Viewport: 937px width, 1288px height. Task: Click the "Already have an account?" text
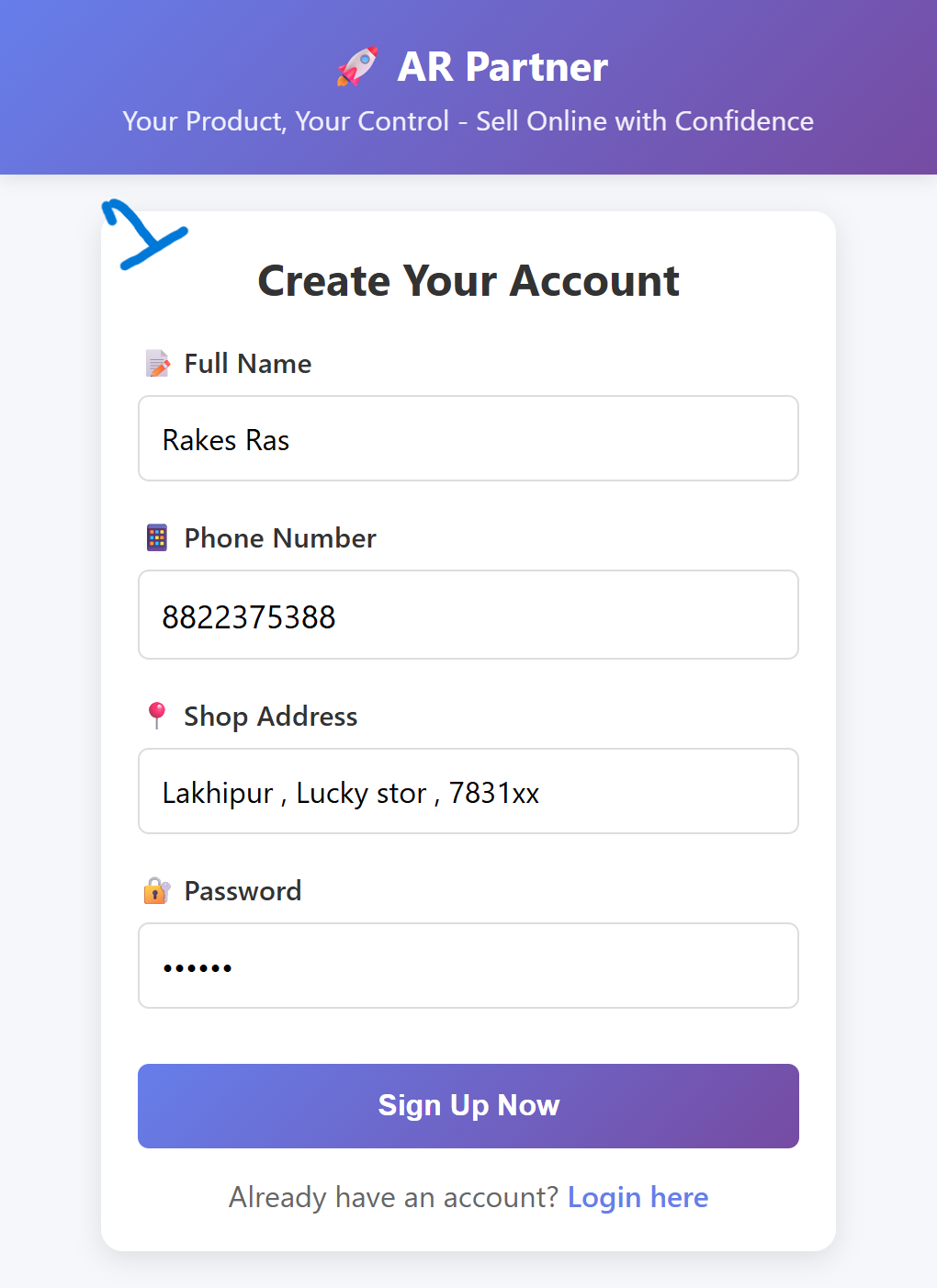[393, 1198]
